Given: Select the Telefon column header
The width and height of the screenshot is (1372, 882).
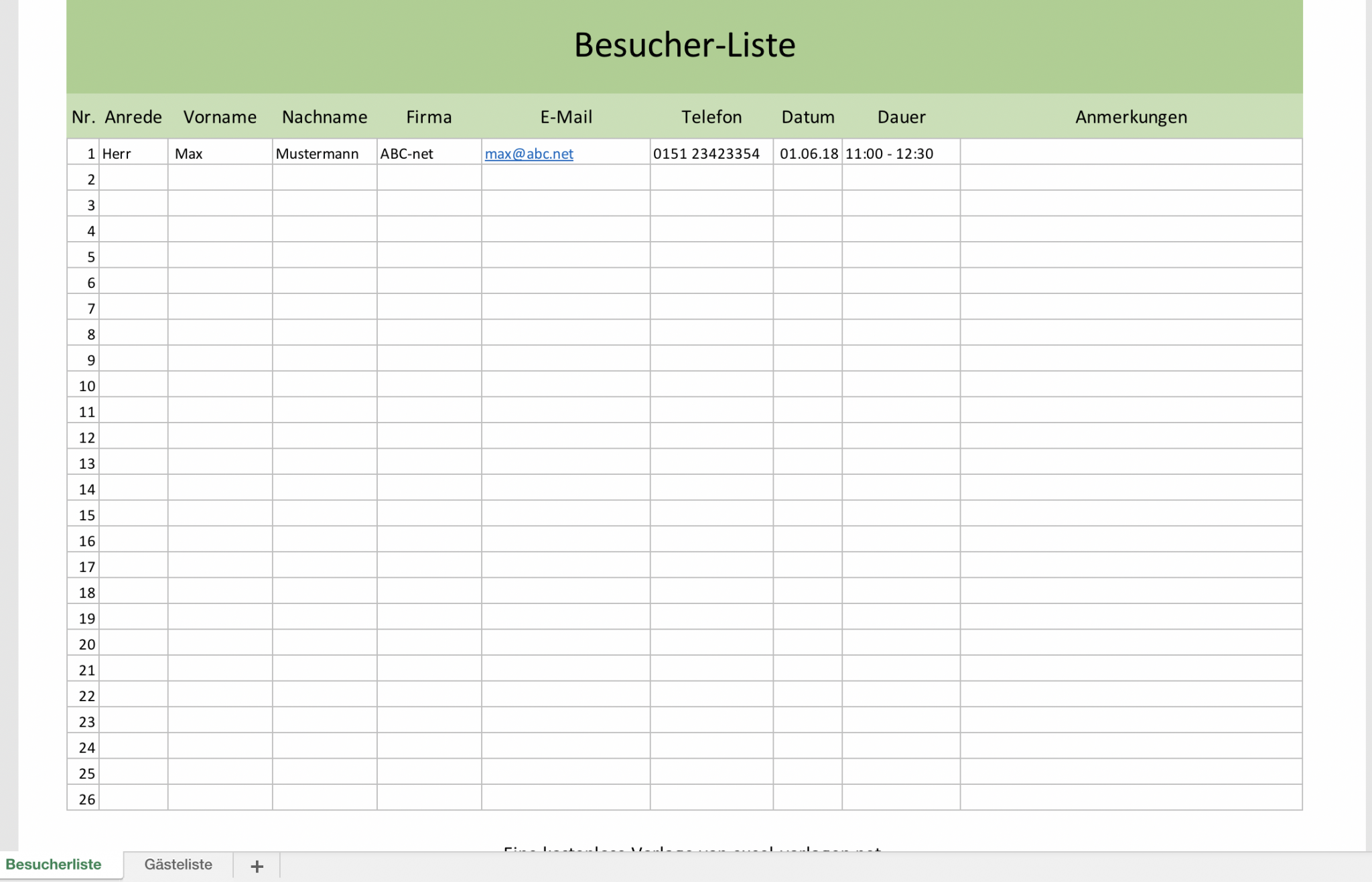Looking at the screenshot, I should point(711,117).
